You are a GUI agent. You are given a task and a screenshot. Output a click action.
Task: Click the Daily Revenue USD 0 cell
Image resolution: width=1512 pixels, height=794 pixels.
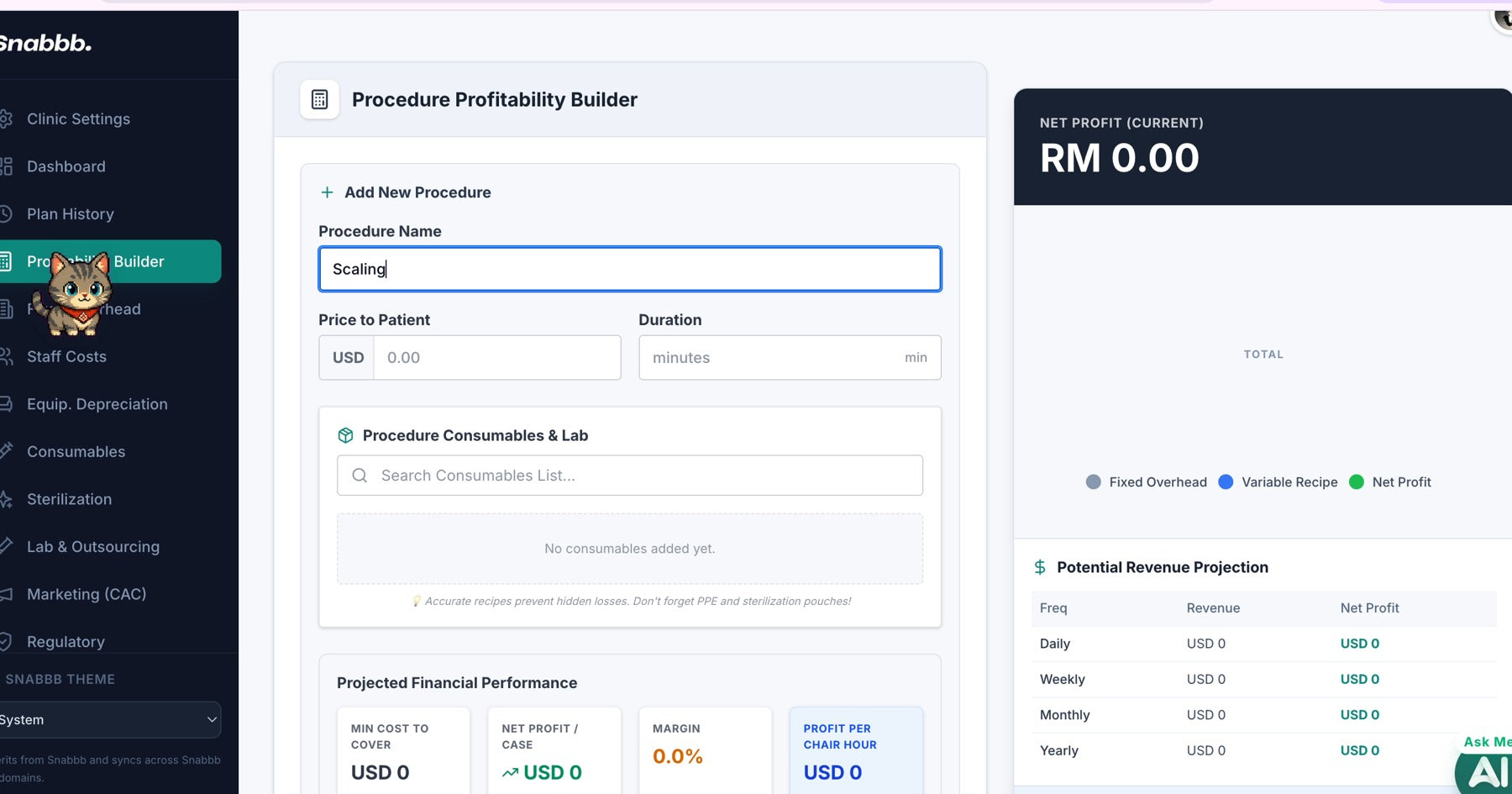(x=1205, y=644)
